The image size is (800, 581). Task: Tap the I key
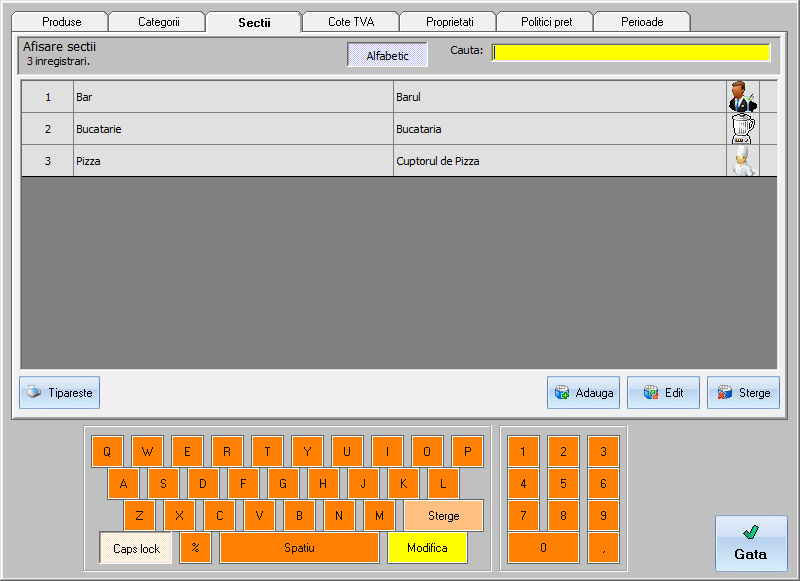(x=387, y=451)
